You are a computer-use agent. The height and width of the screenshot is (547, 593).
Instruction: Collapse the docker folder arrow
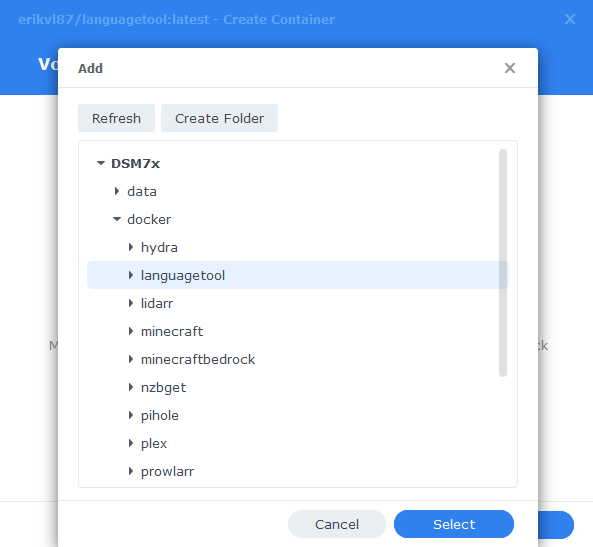(117, 219)
